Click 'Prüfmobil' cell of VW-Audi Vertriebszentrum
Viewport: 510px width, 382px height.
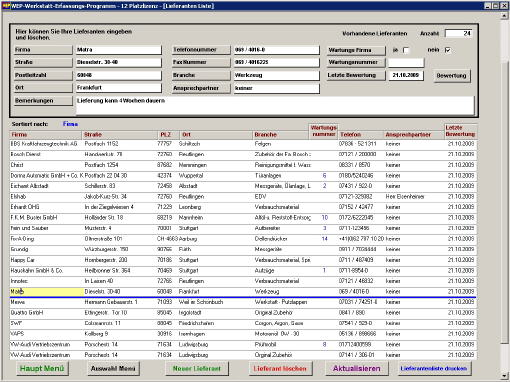pyautogui.click(x=265, y=344)
